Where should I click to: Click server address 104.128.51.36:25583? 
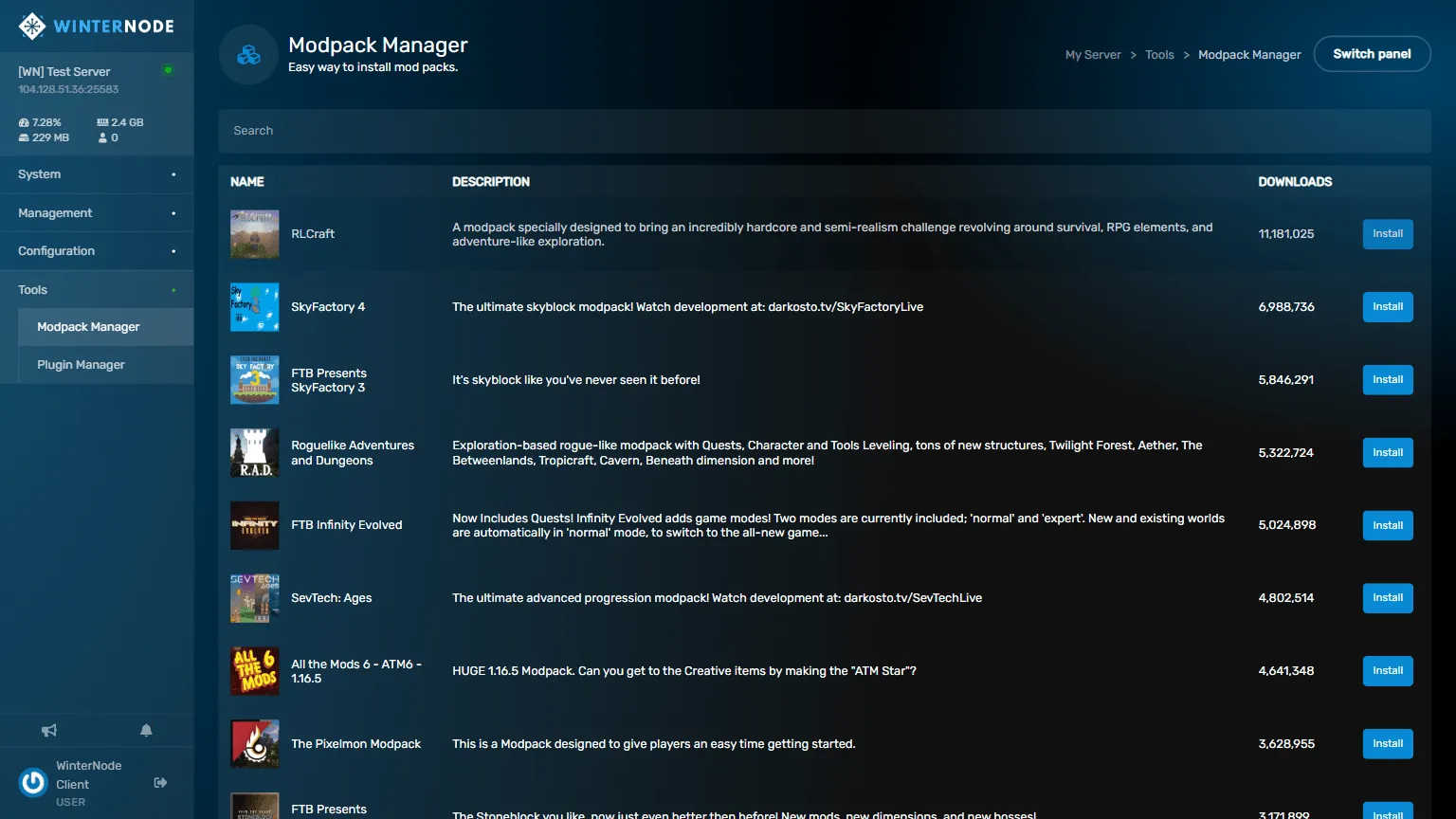coord(68,89)
